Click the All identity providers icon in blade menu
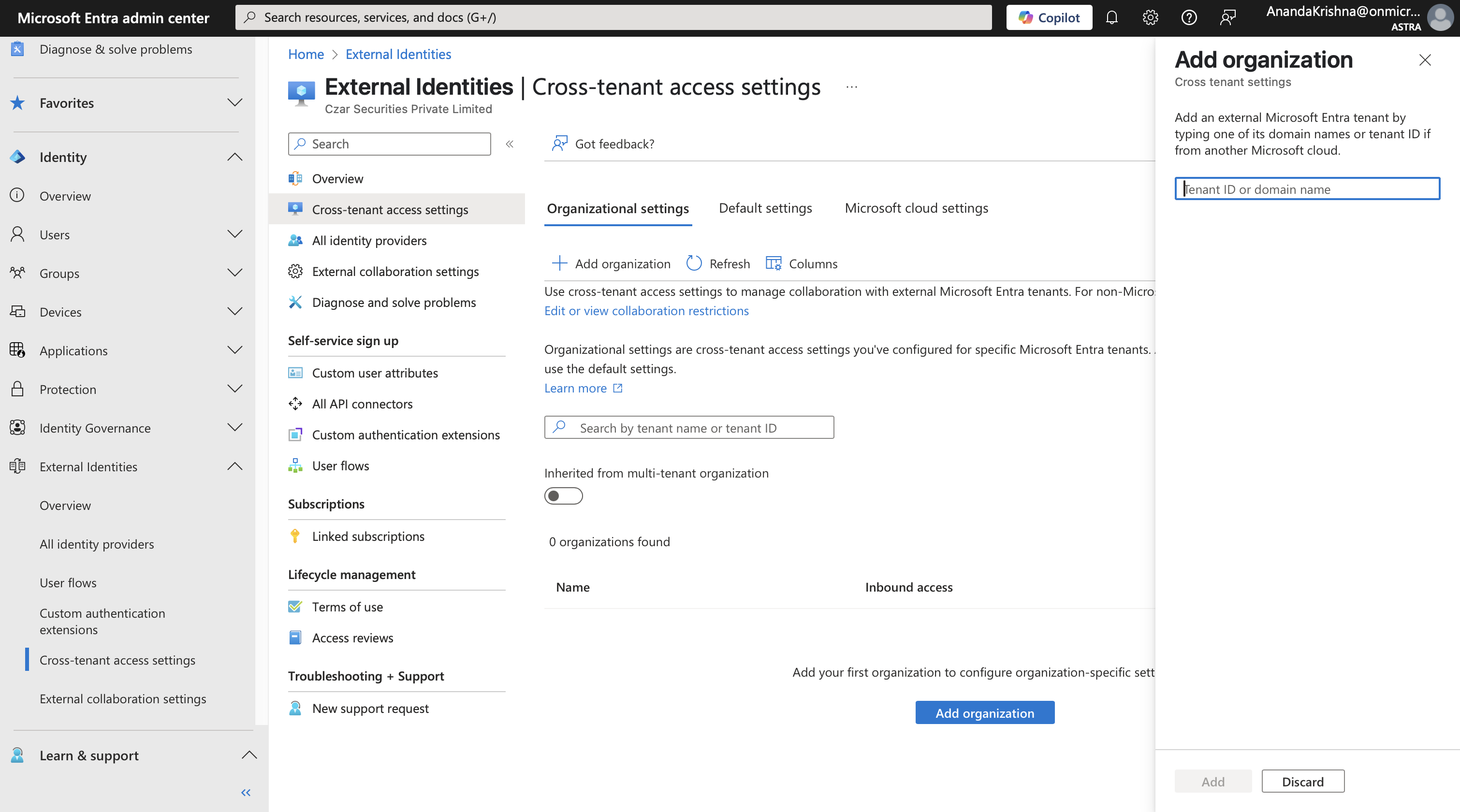Viewport: 1460px width, 812px height. click(295, 240)
